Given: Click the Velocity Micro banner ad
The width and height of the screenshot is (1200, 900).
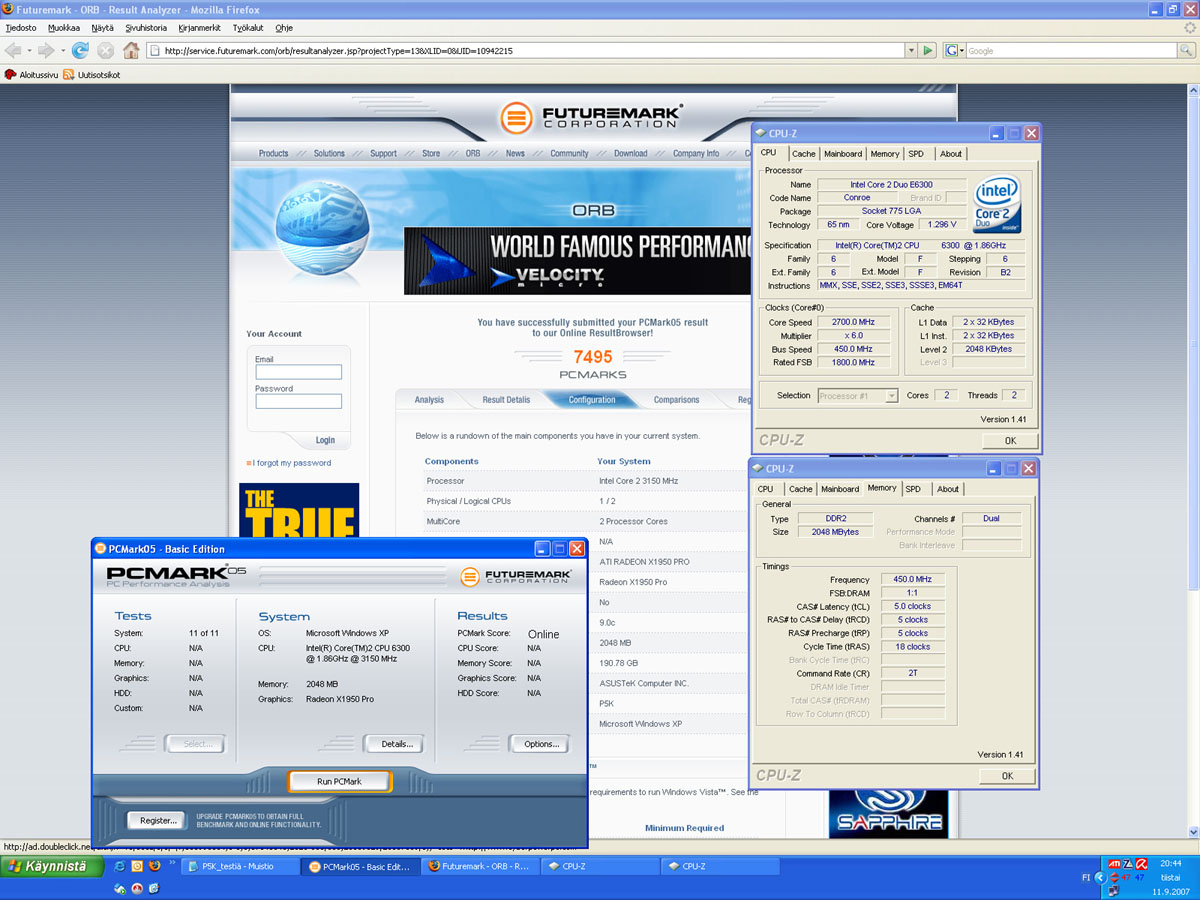Looking at the screenshot, I should point(578,261).
